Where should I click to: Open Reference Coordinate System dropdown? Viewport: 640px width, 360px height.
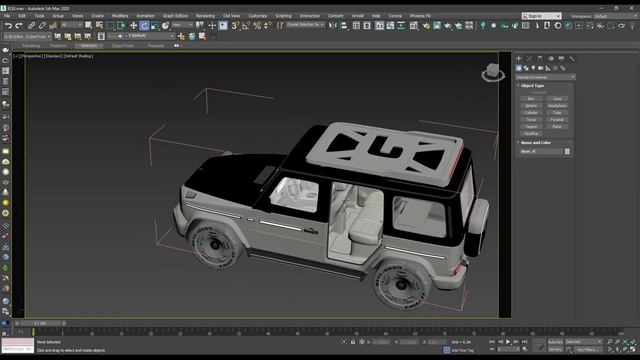point(182,25)
